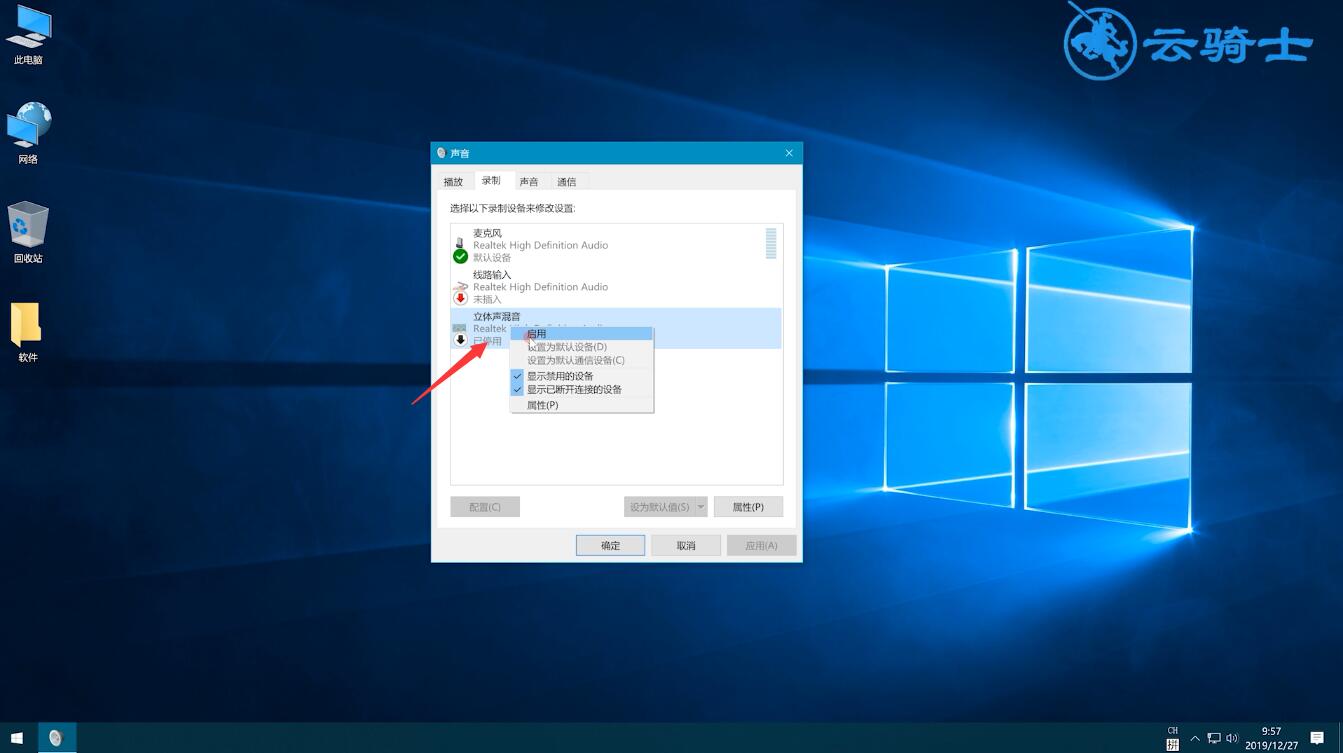Image resolution: width=1343 pixels, height=753 pixels.
Task: Click the 应用(A) button
Action: (761, 545)
